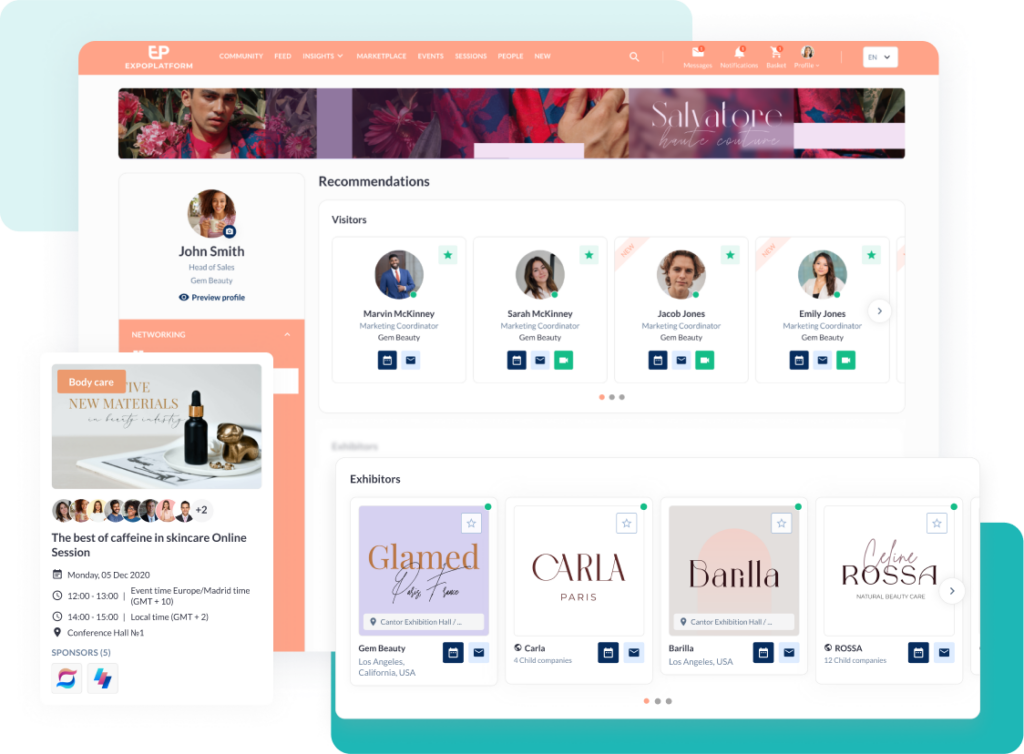Open Notifications bell icon

739,52
